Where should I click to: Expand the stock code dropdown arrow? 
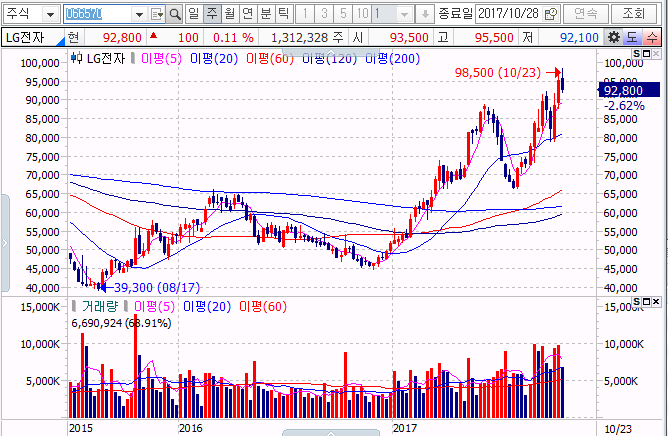pos(139,15)
